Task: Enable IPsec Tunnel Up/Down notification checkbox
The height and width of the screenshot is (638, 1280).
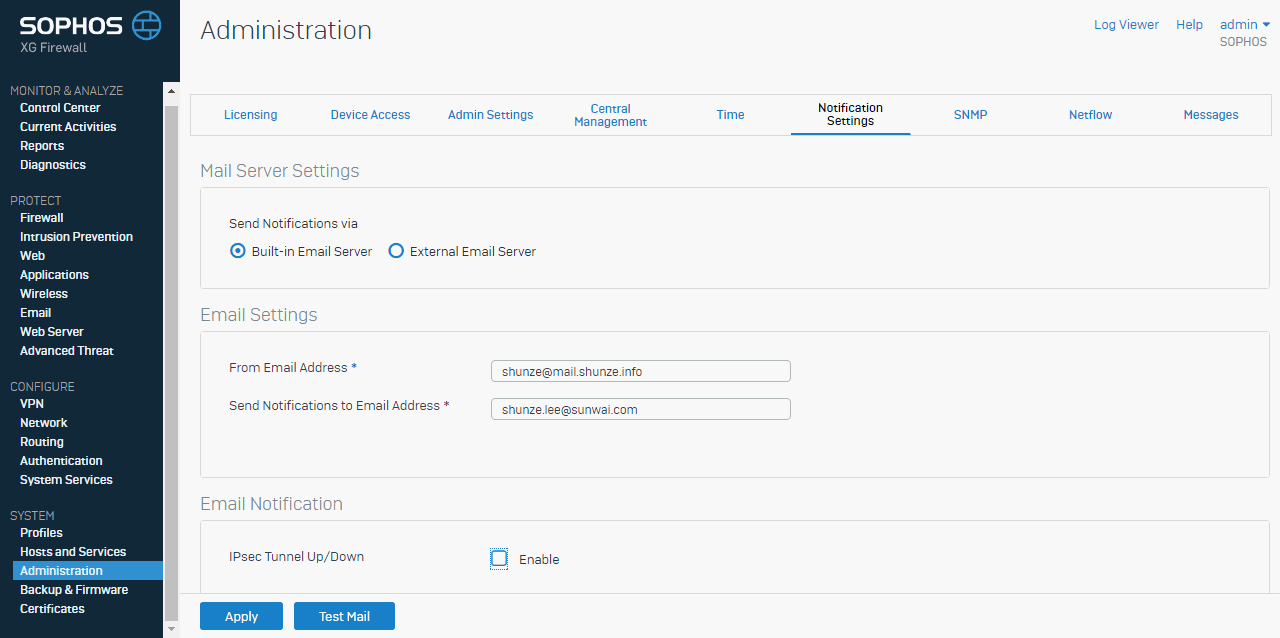Action: click(x=499, y=559)
